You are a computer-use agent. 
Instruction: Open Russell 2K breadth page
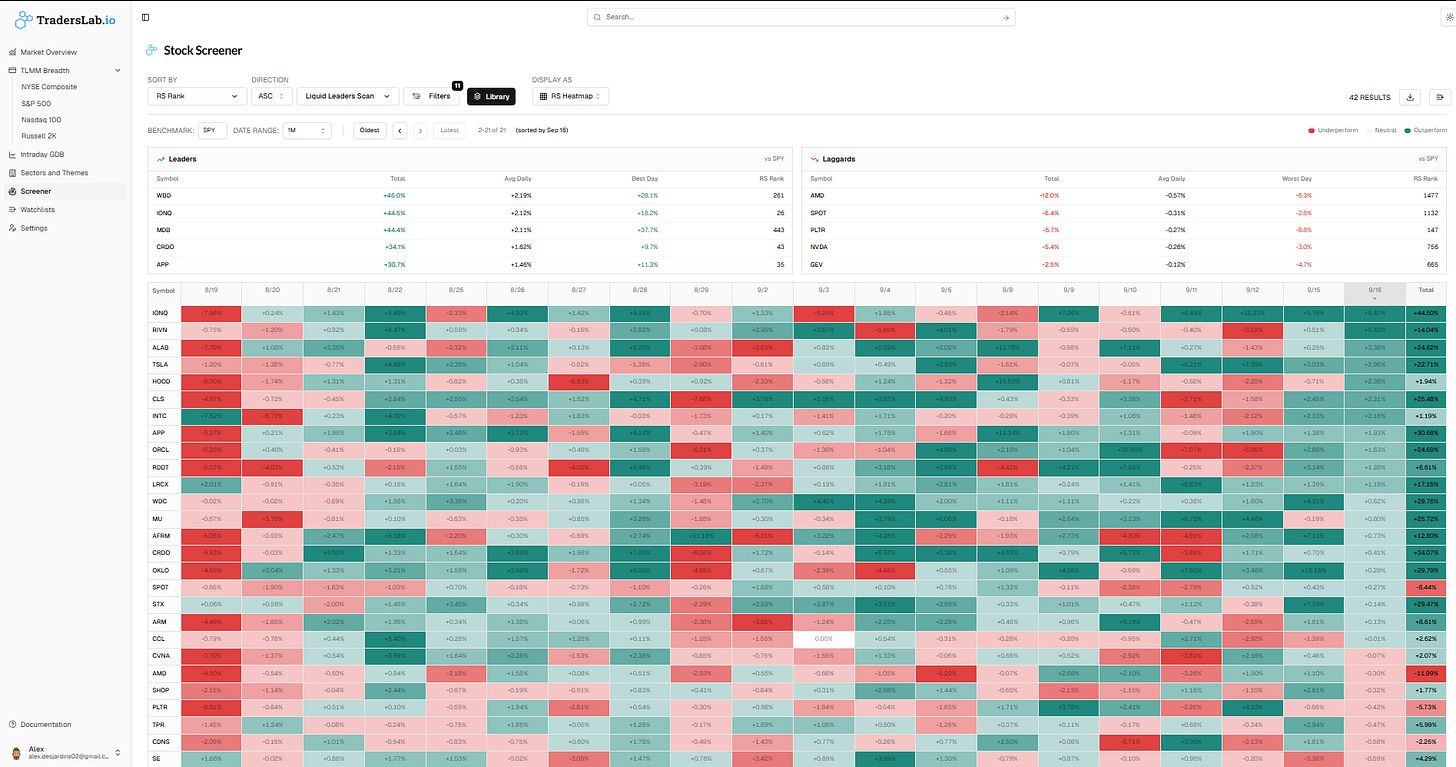tap(39, 135)
